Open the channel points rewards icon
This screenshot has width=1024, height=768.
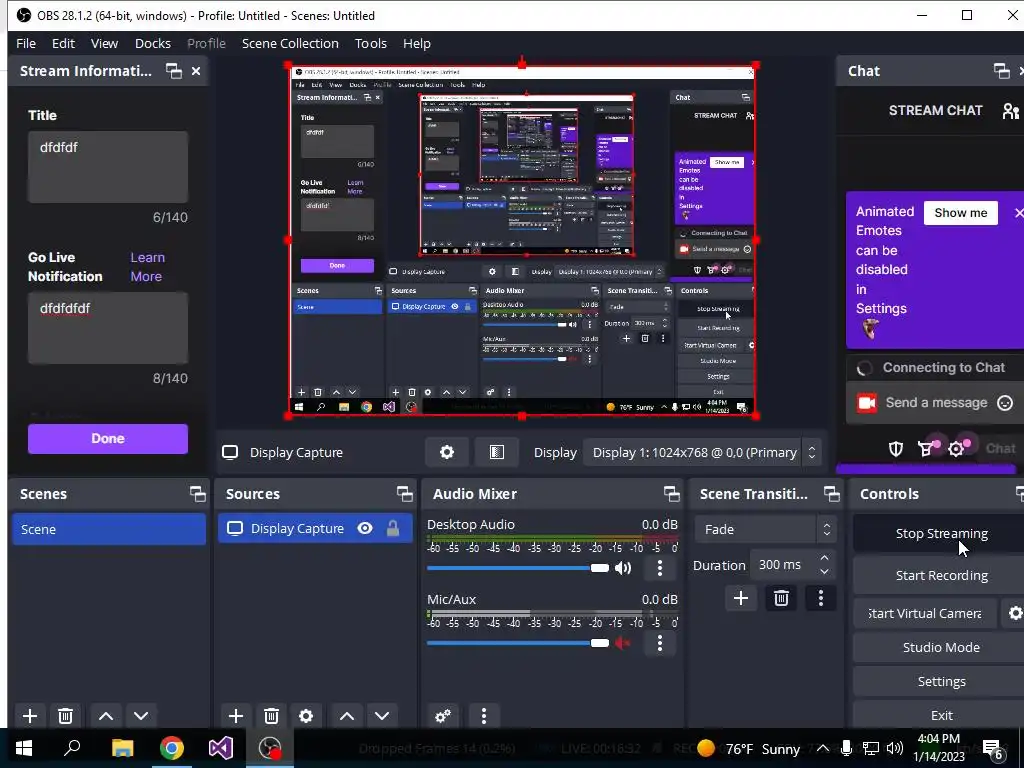tap(925, 449)
